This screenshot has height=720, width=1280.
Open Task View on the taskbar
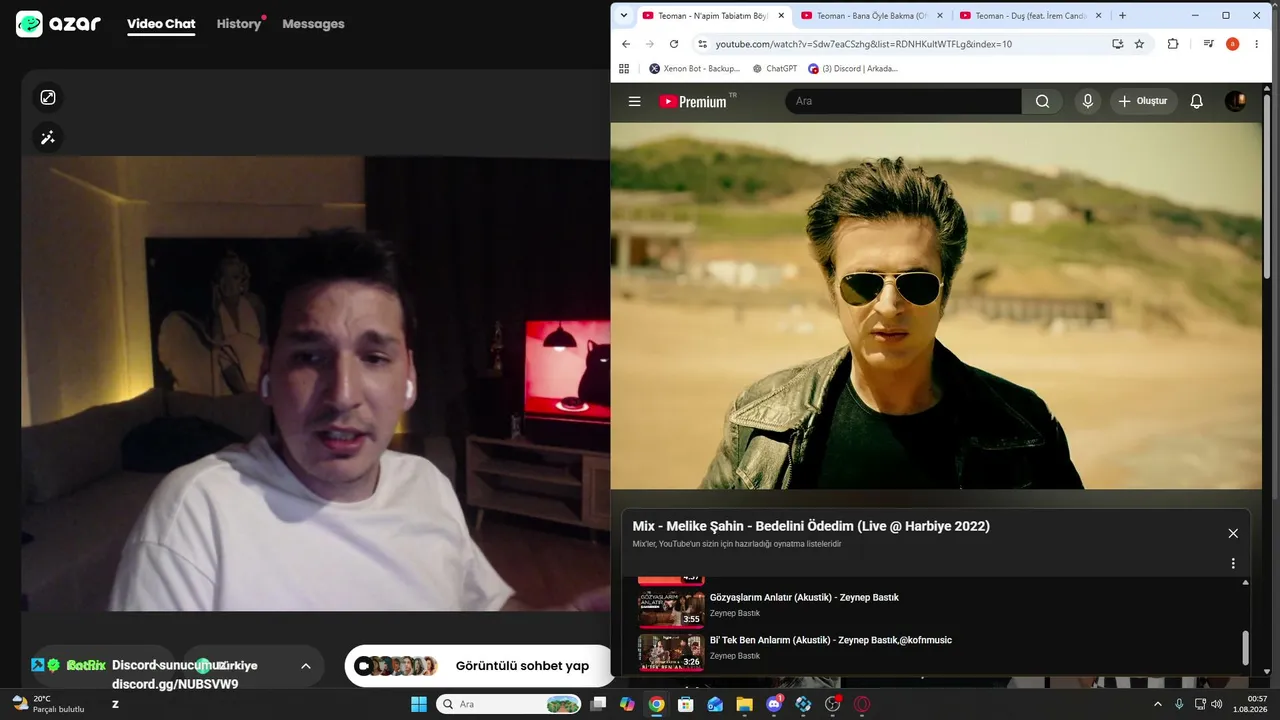click(x=598, y=704)
